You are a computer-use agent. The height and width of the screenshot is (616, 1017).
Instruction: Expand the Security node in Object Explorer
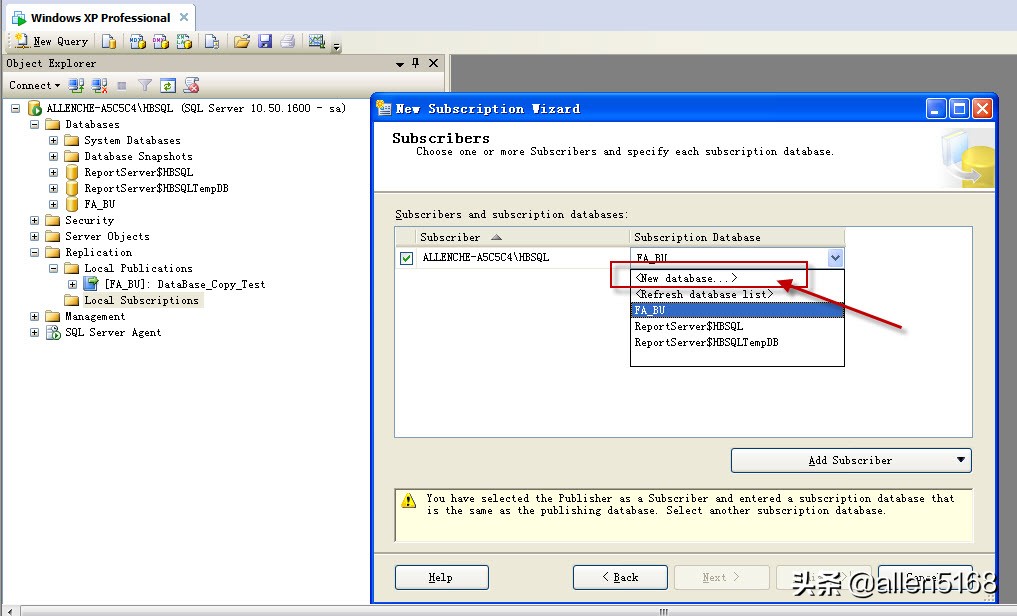click(x=34, y=220)
